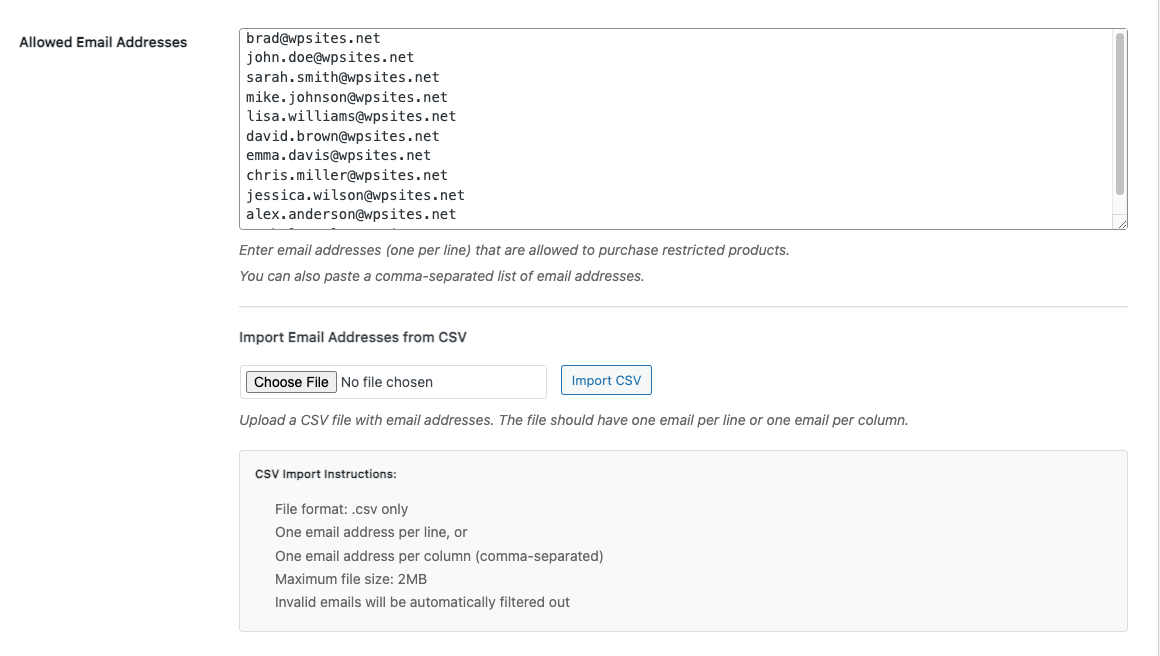Viewport: 1160px width, 656px height.
Task: Click the 'CSV Import Instructions' heading
Action: tap(326, 474)
